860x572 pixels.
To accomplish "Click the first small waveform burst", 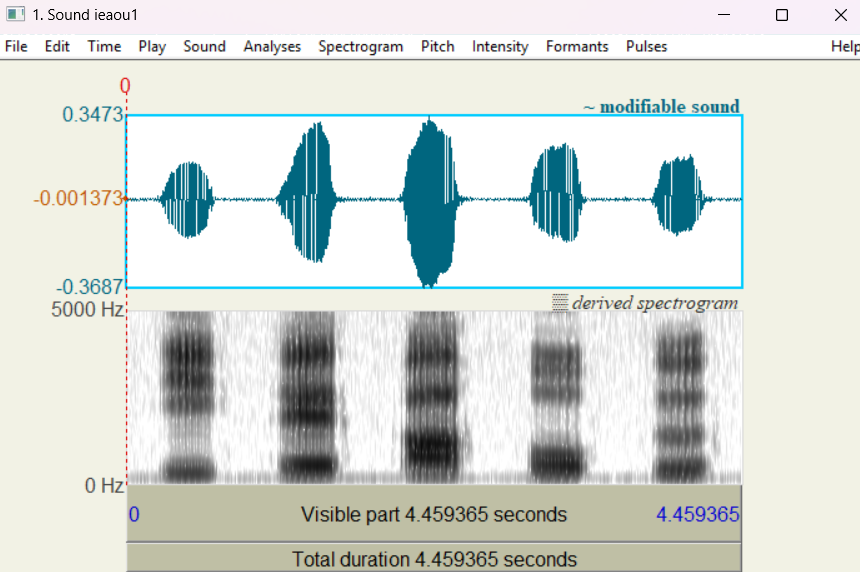I will (x=188, y=200).
